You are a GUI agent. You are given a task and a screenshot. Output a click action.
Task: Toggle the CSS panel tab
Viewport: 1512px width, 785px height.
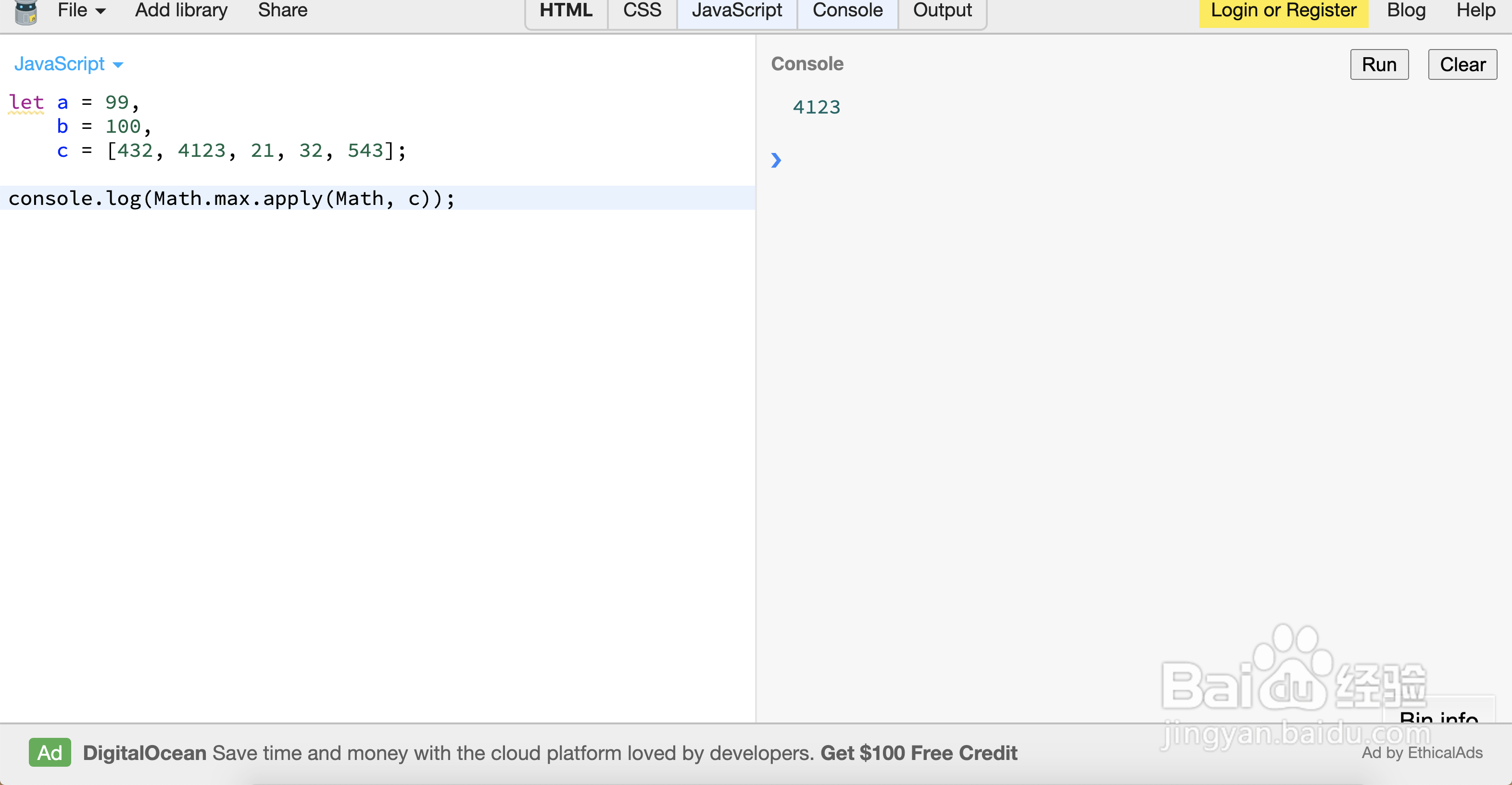tap(642, 11)
